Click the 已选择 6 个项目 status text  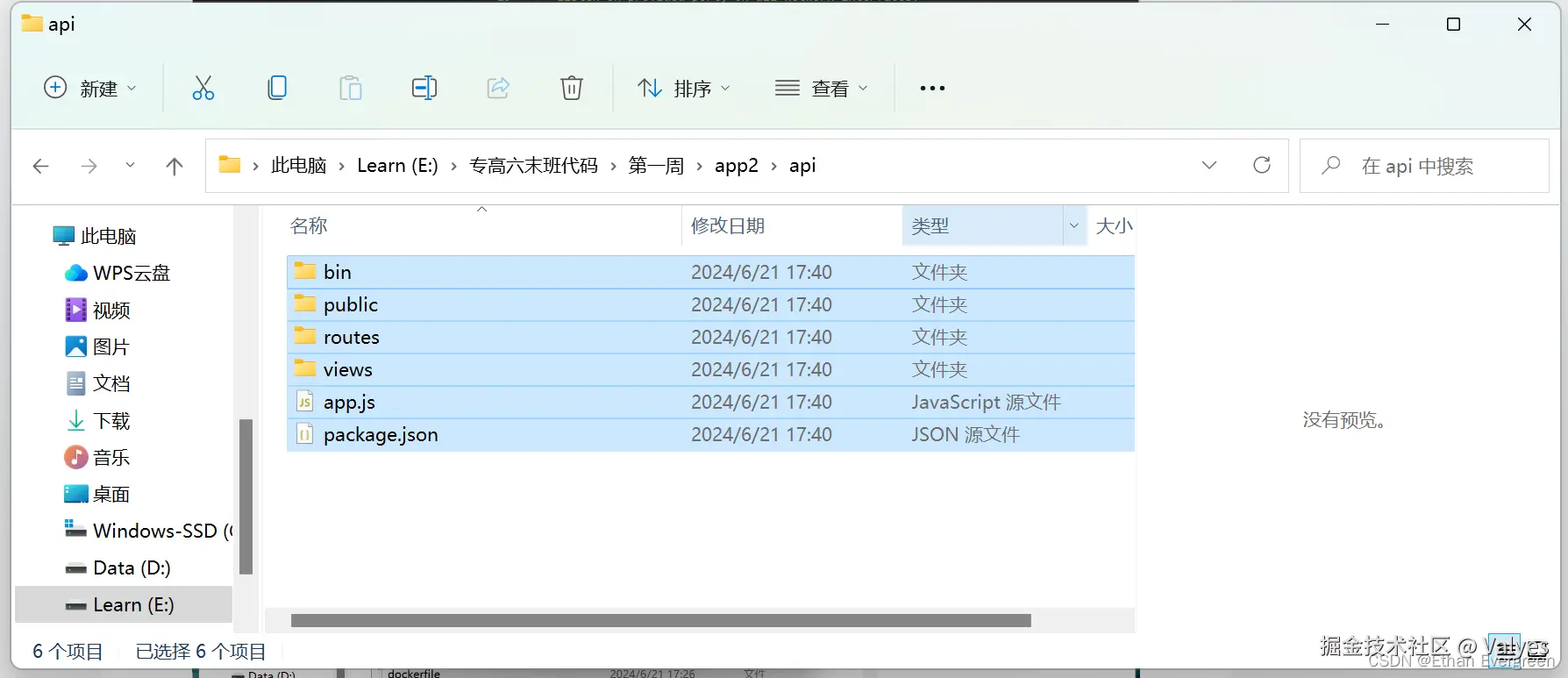pyautogui.click(x=201, y=652)
